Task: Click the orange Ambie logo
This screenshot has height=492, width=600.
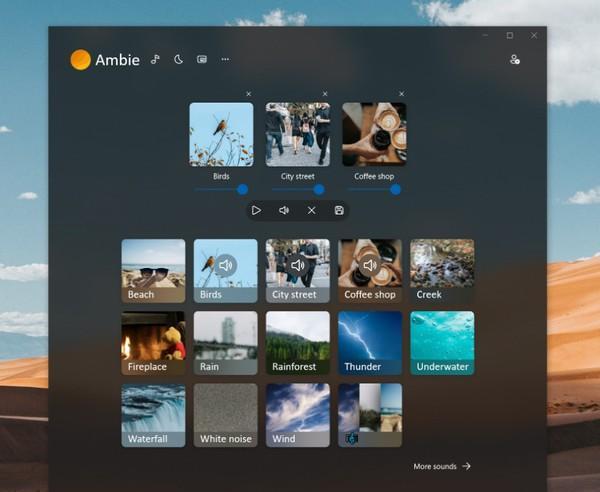Action: point(80,60)
